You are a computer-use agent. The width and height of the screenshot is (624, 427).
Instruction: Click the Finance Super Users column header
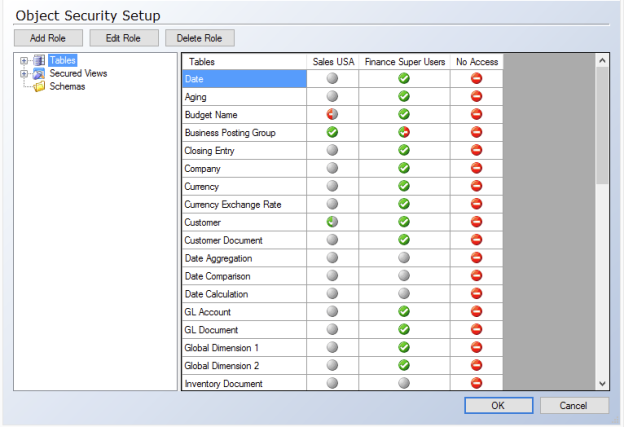[404, 62]
